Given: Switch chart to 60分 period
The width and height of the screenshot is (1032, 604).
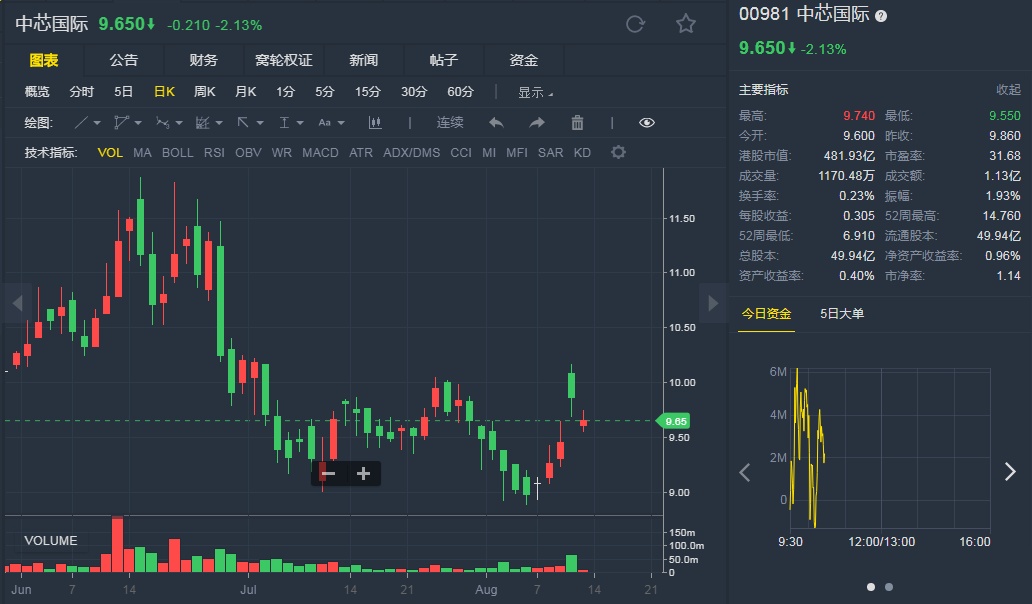Looking at the screenshot, I should tap(460, 91).
